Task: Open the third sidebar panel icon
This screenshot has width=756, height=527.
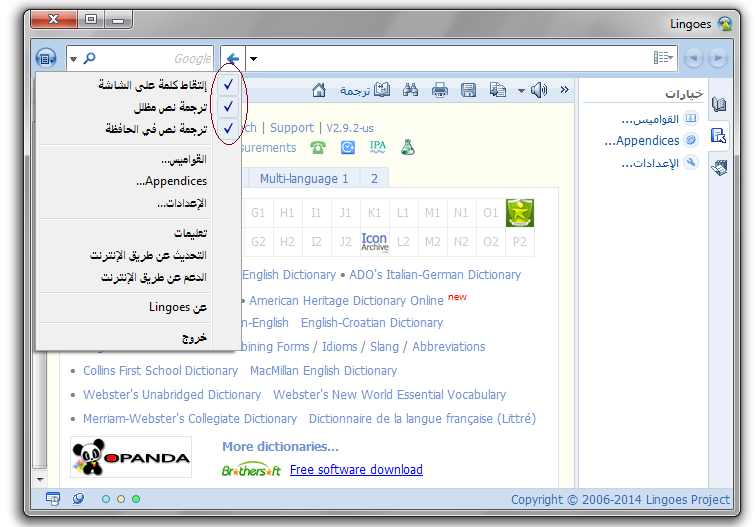Action: pyautogui.click(x=719, y=167)
